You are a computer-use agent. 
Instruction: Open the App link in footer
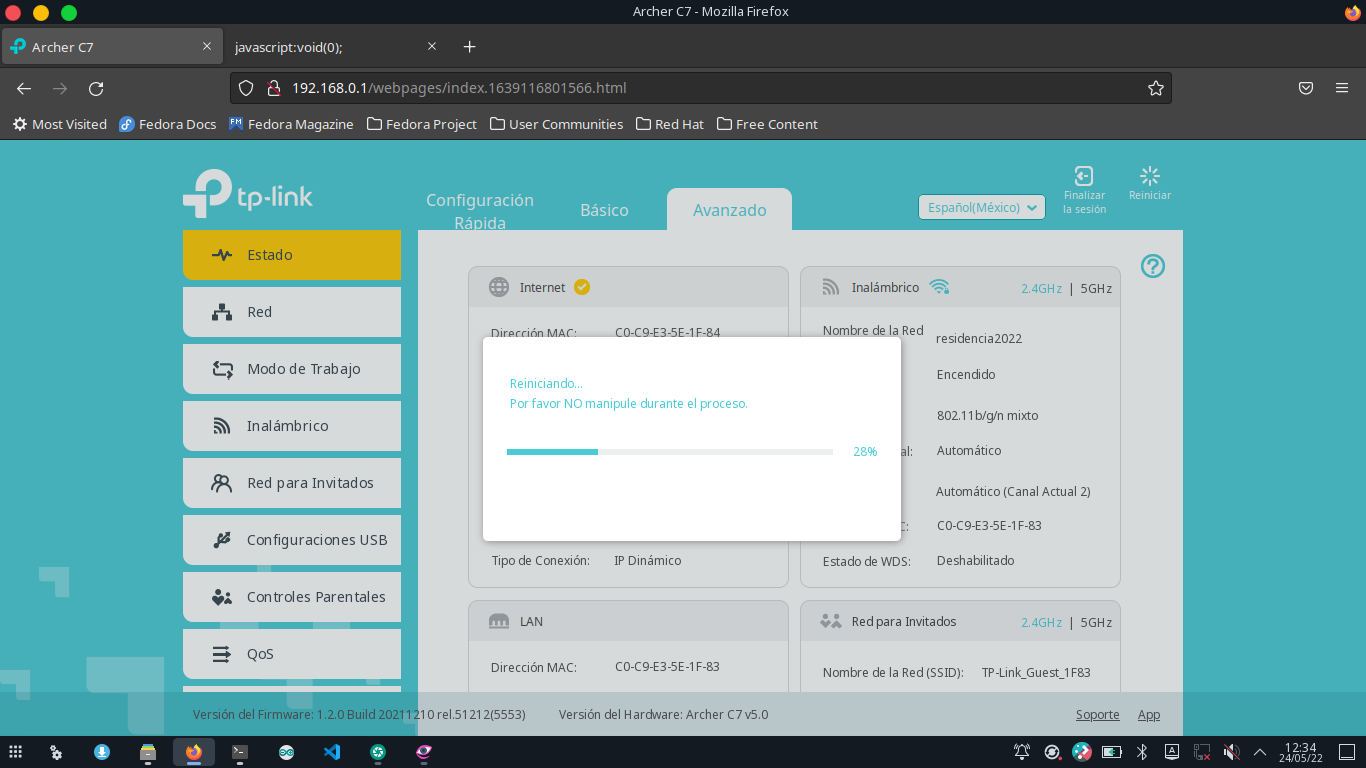pyautogui.click(x=1149, y=714)
